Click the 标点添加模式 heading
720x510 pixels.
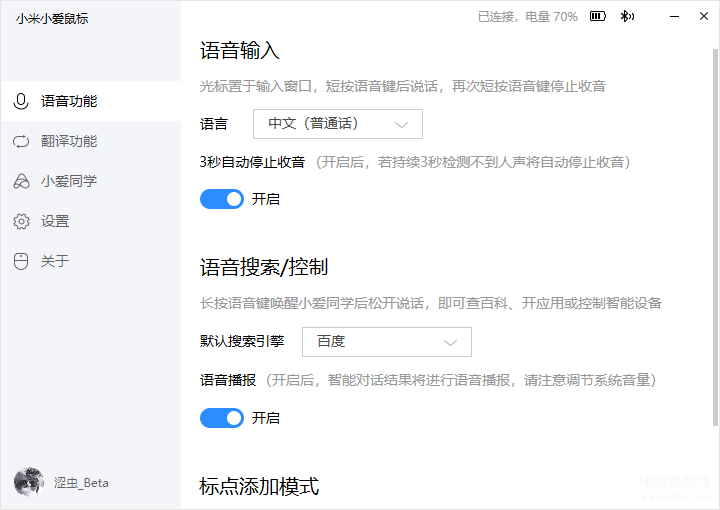pyautogui.click(x=259, y=486)
